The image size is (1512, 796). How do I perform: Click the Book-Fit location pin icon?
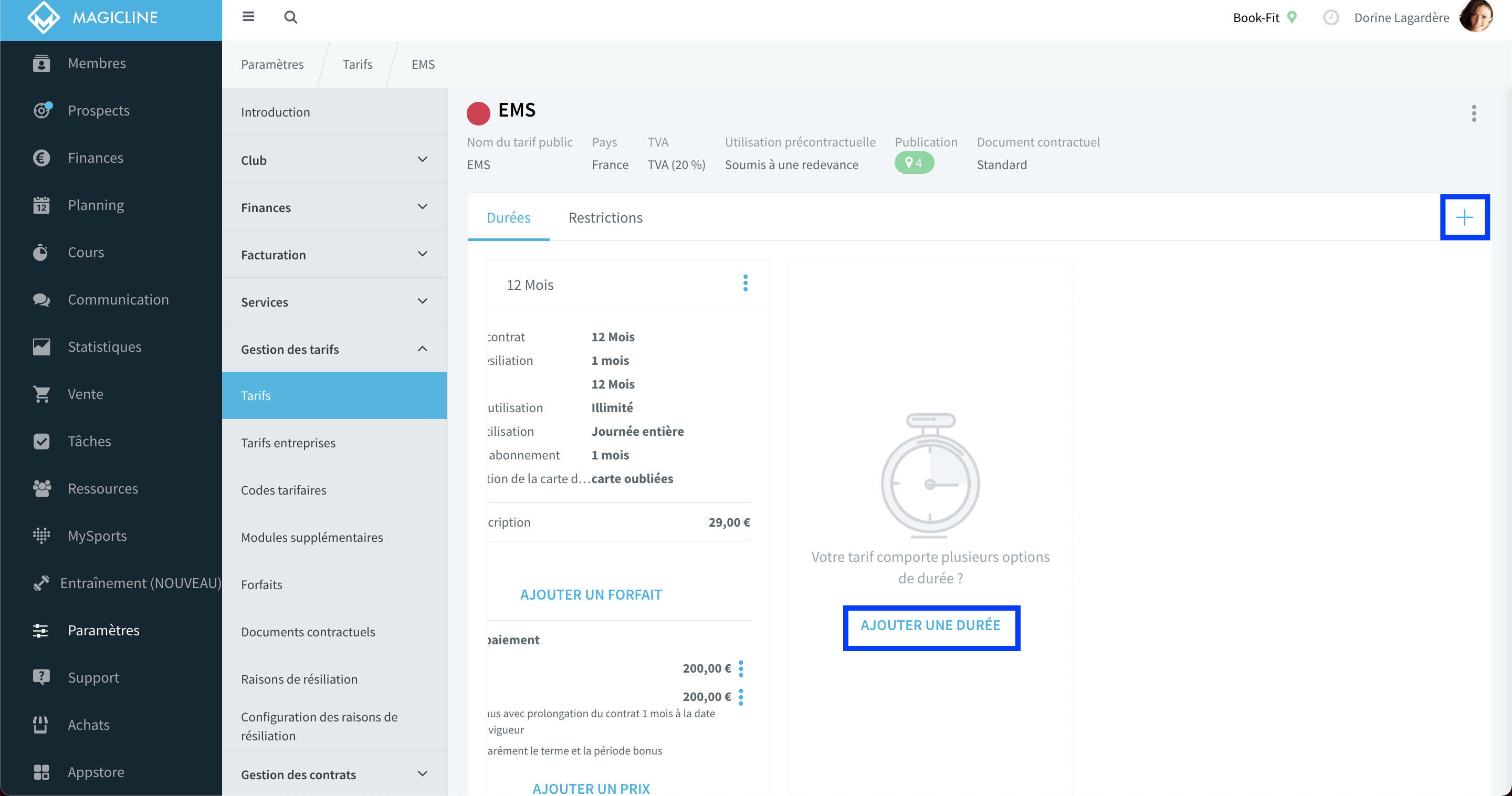[1292, 17]
